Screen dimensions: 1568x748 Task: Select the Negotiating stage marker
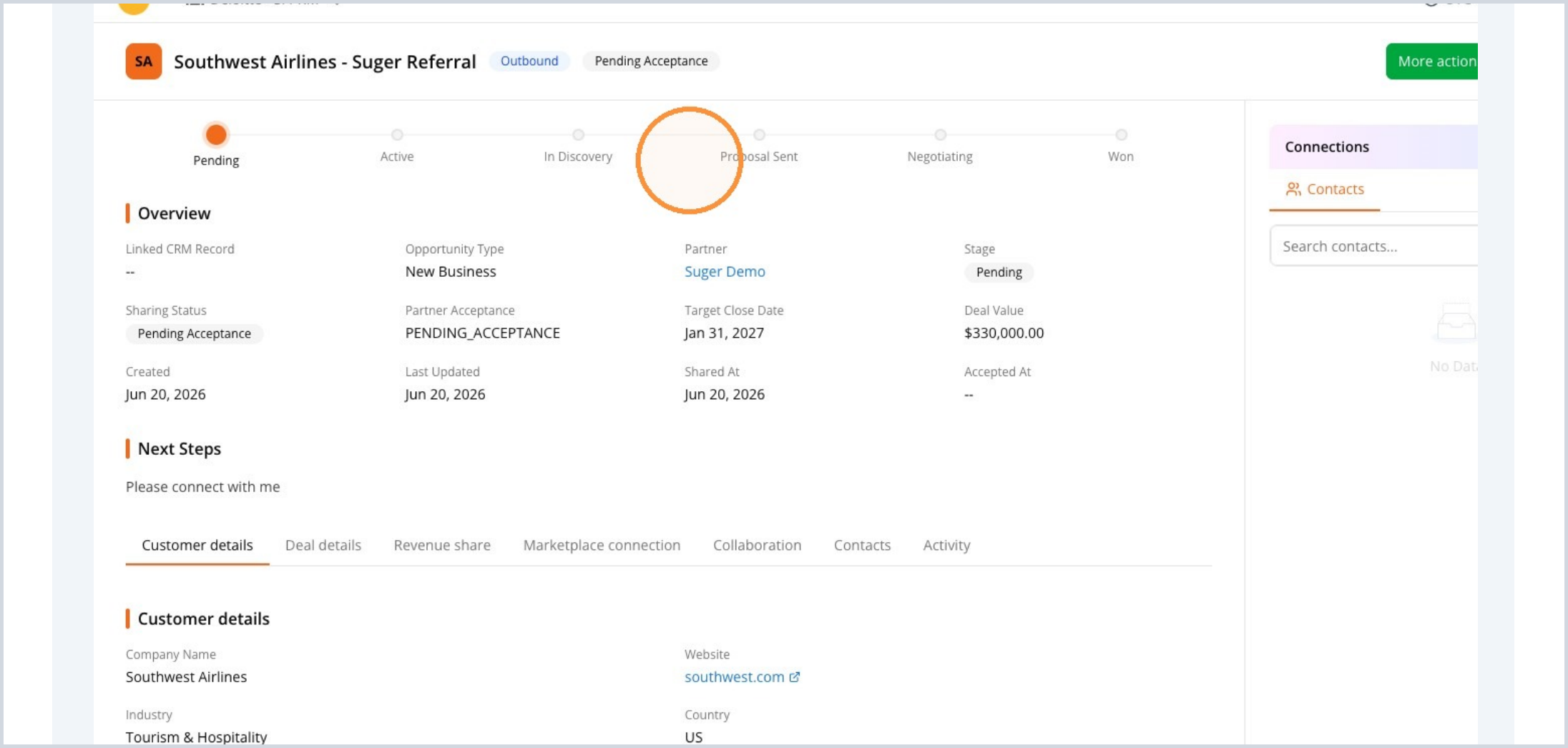(x=940, y=134)
